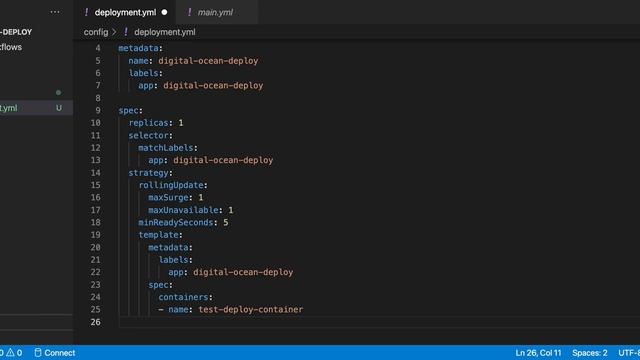Click 'maxSurge: 1' on line 16

[x=176, y=198]
